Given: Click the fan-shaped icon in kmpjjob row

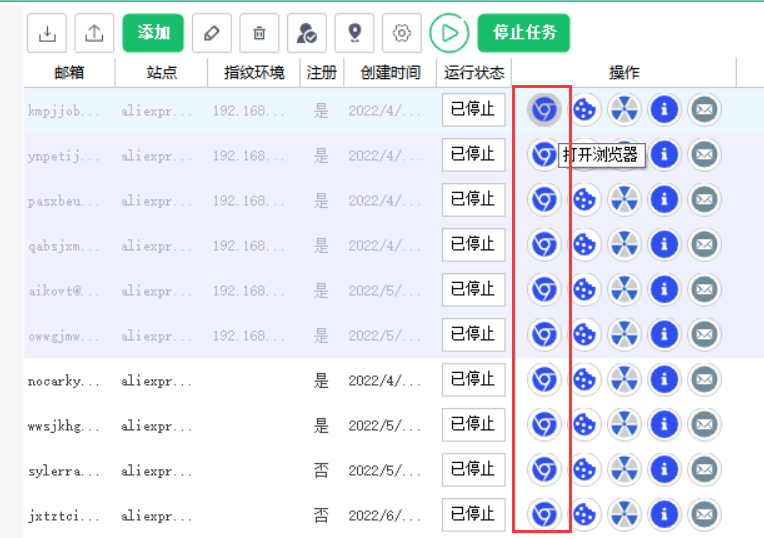Looking at the screenshot, I should click(x=624, y=110).
